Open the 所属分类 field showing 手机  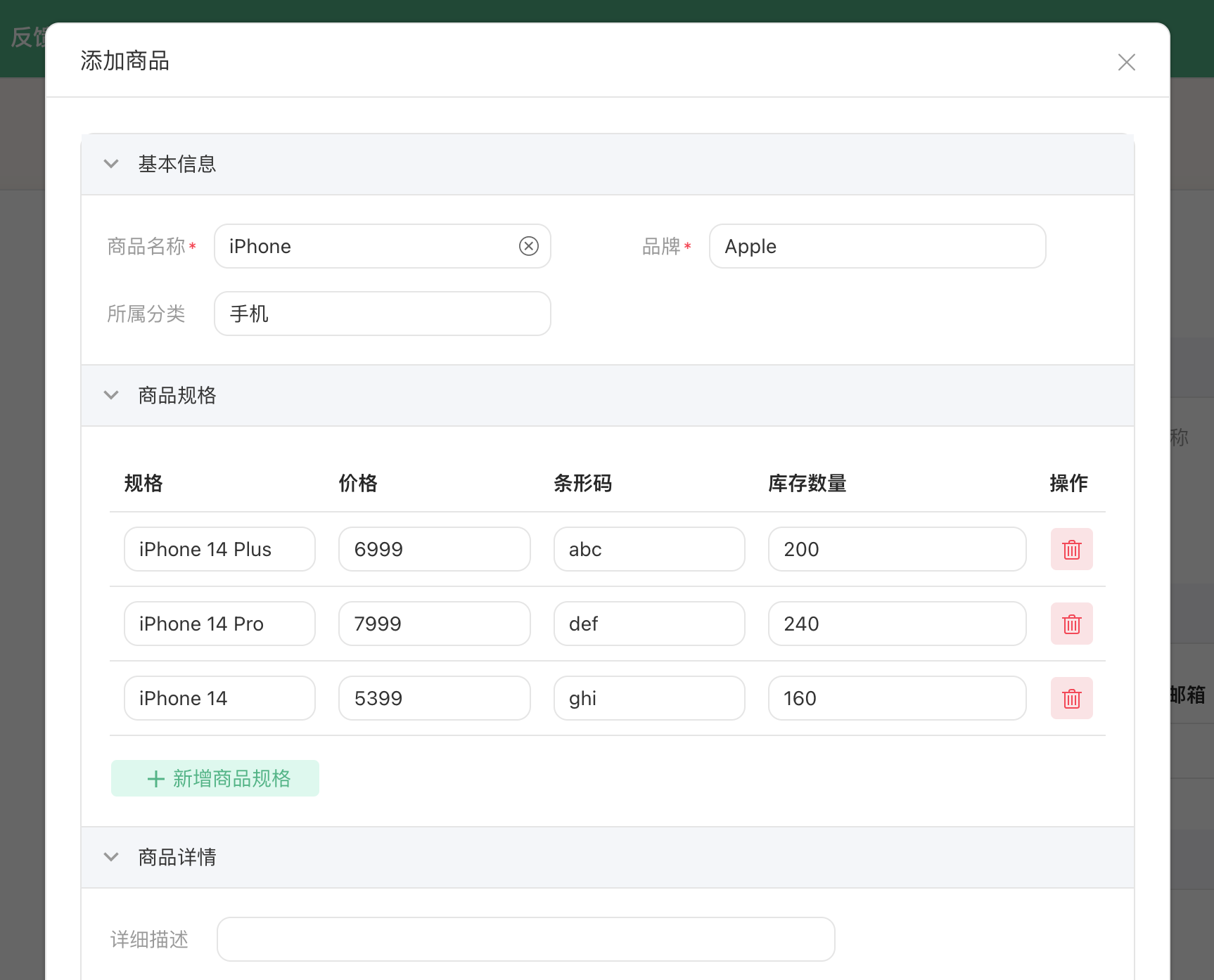[382, 314]
